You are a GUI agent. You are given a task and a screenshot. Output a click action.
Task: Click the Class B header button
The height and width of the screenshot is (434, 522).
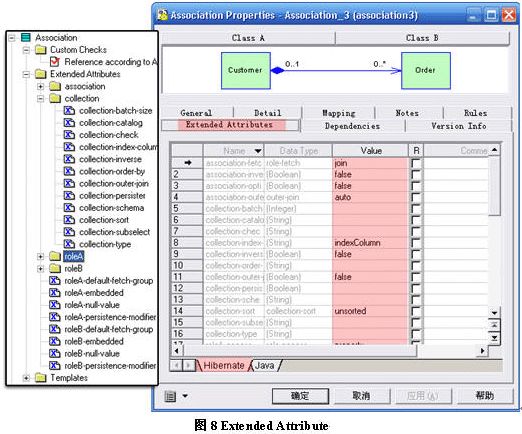(x=422, y=38)
